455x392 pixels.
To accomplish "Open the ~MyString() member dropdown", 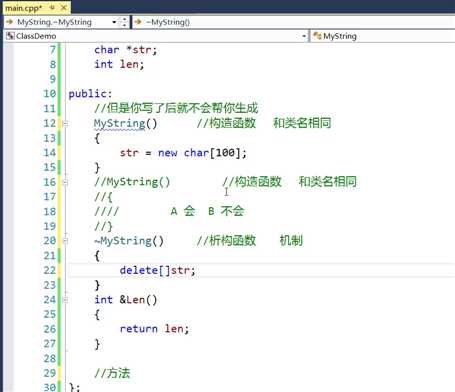I will [293, 22].
